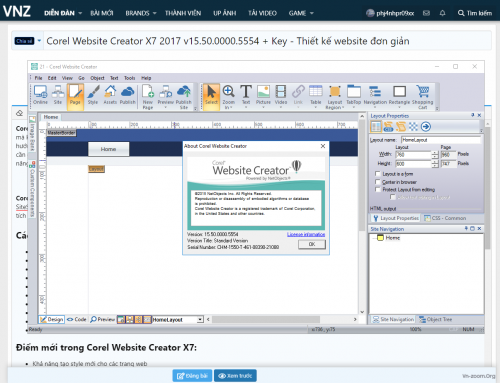Expand the DIỄN ĐÀN dropdown arrow

[x=80, y=13]
